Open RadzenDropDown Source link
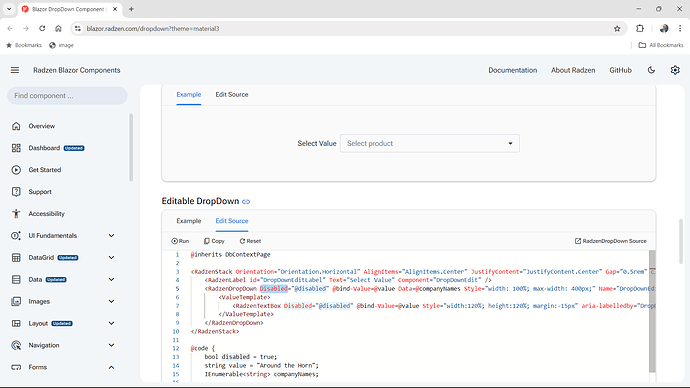This screenshot has height=388, width=690. coord(610,241)
